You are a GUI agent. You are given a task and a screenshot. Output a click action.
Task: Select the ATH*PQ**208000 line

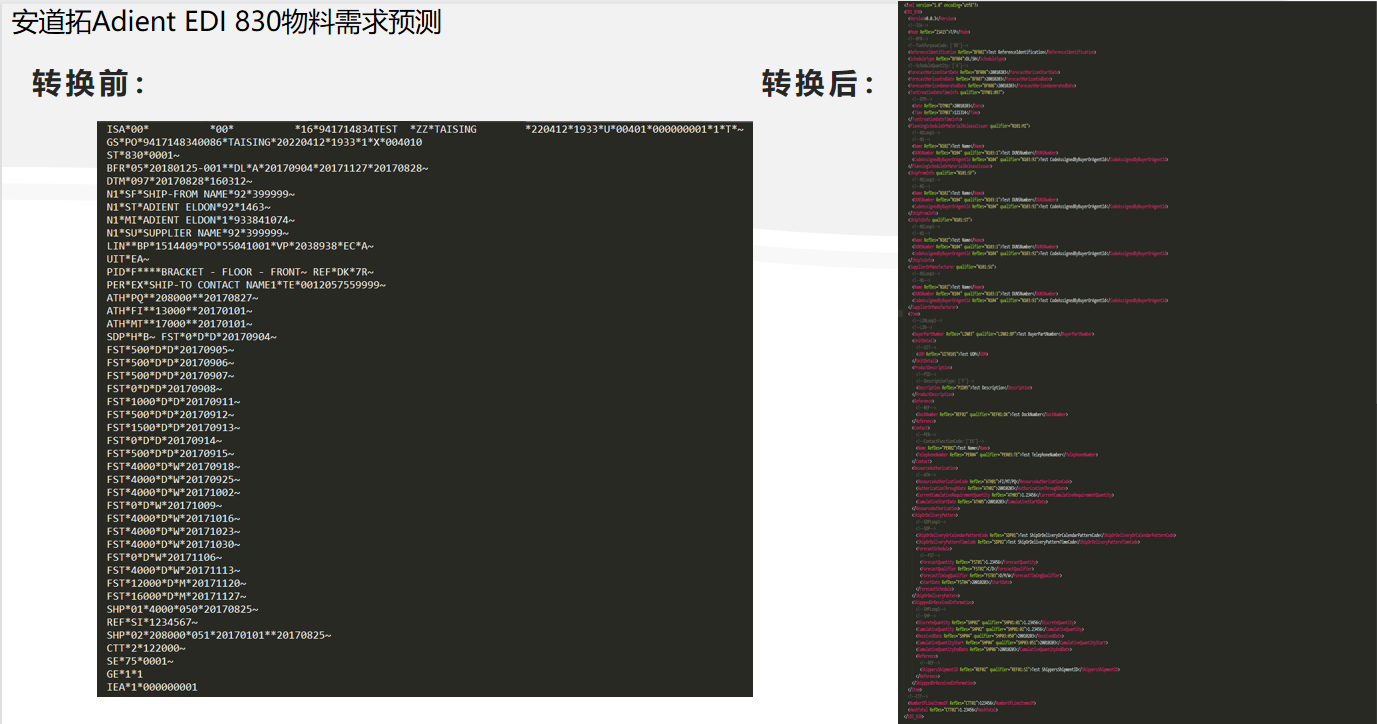(x=182, y=298)
